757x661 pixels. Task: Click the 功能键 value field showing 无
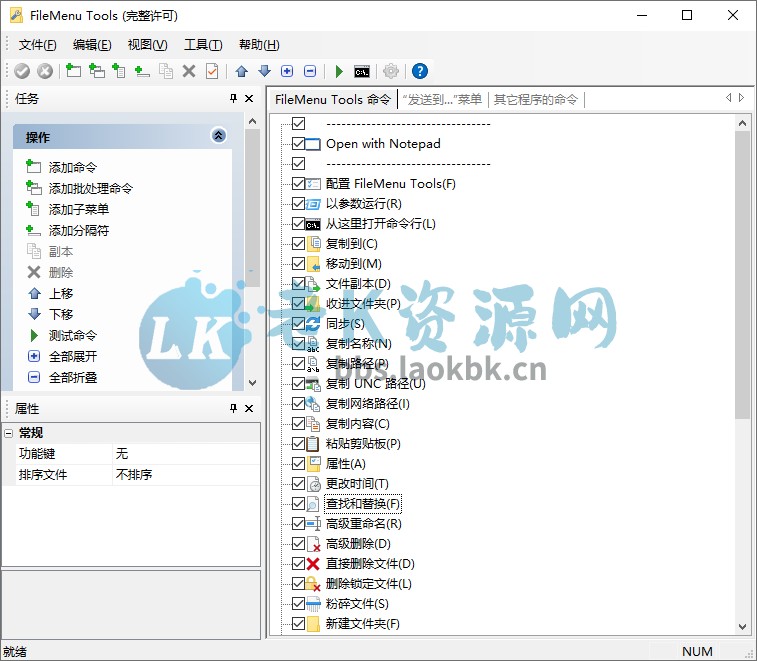(186, 454)
